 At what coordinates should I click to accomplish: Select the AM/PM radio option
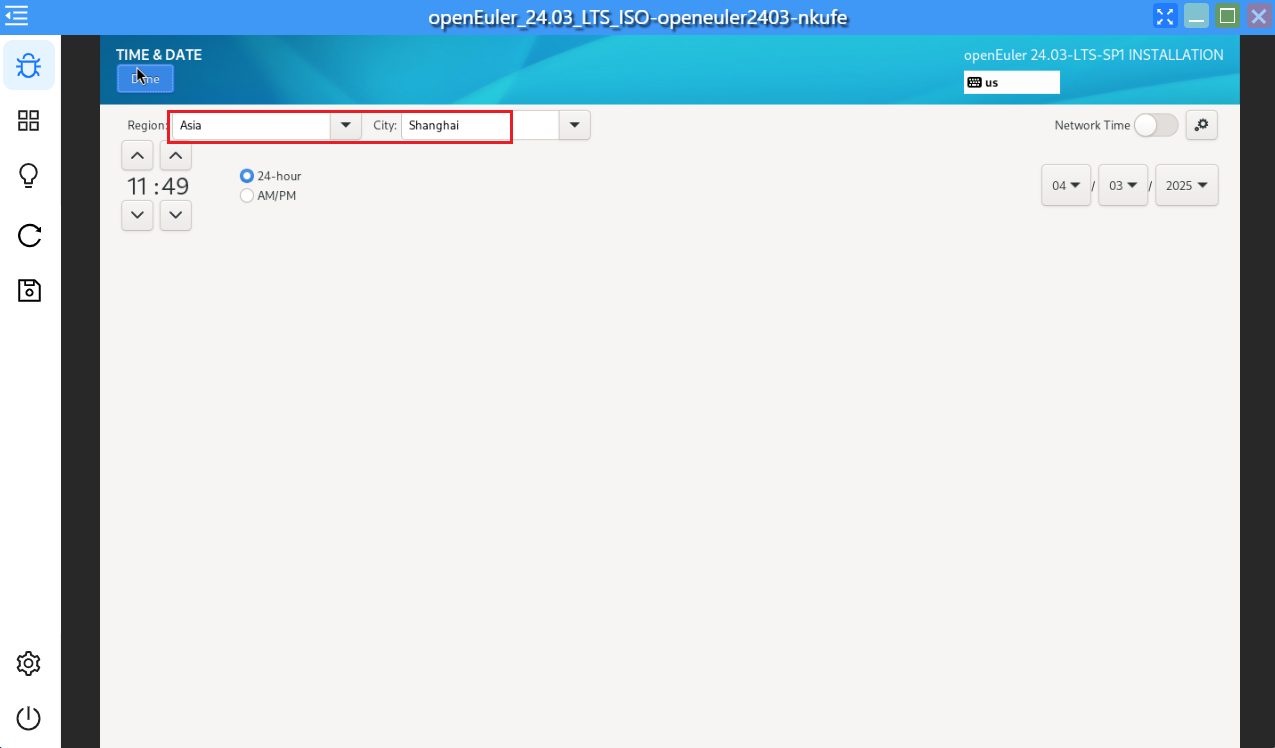(x=247, y=196)
